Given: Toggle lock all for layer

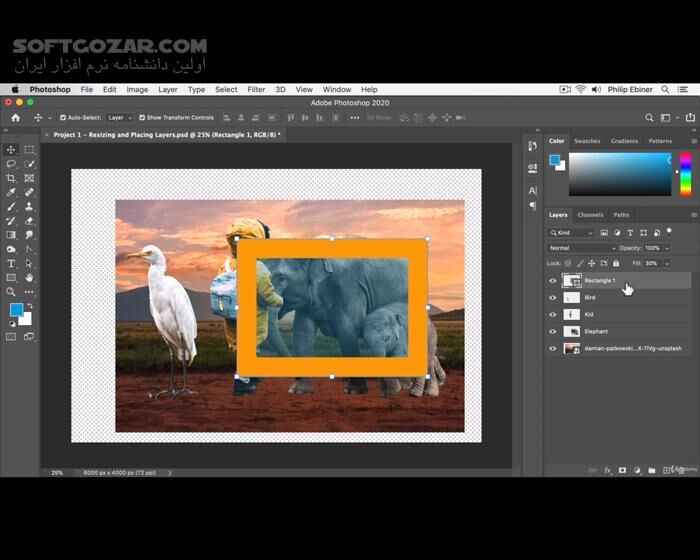Looking at the screenshot, I should coord(616,263).
